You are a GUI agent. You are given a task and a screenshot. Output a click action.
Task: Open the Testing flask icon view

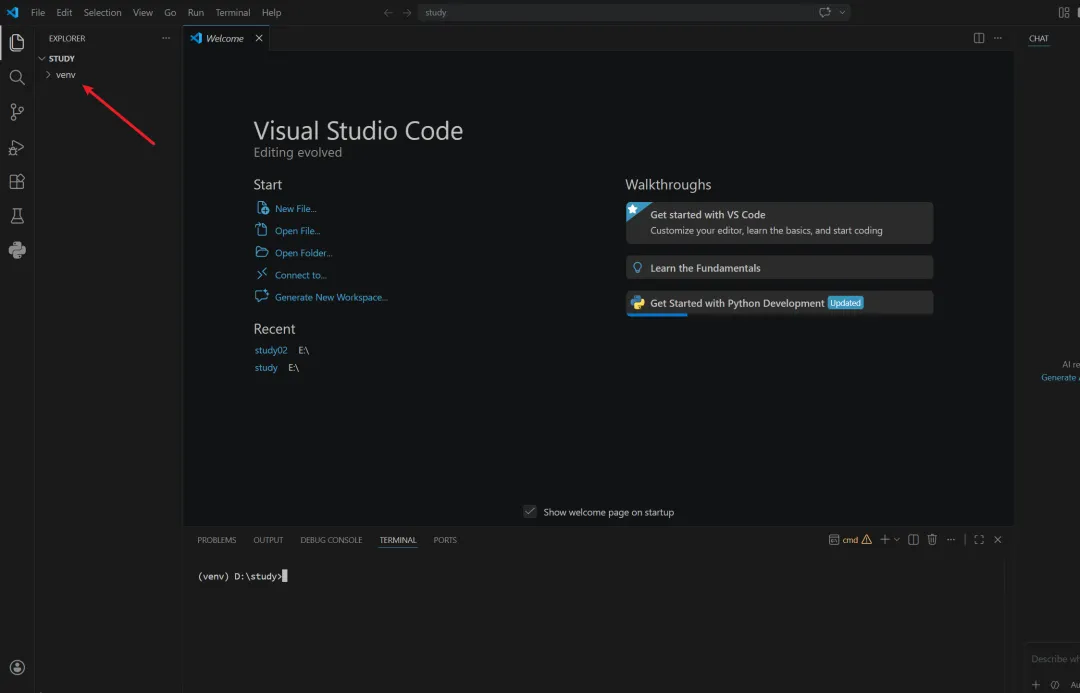(x=17, y=216)
